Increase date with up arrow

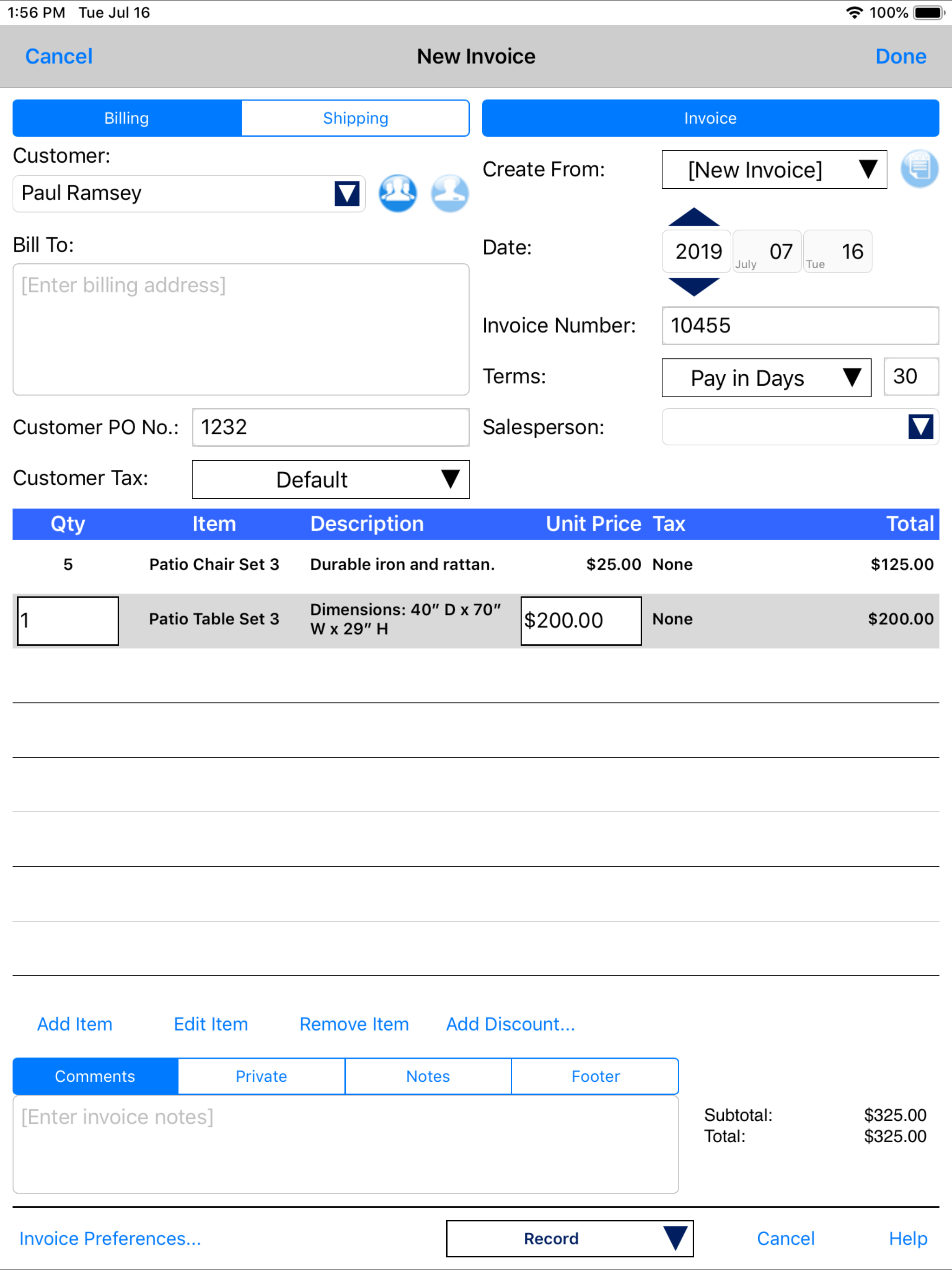[694, 218]
